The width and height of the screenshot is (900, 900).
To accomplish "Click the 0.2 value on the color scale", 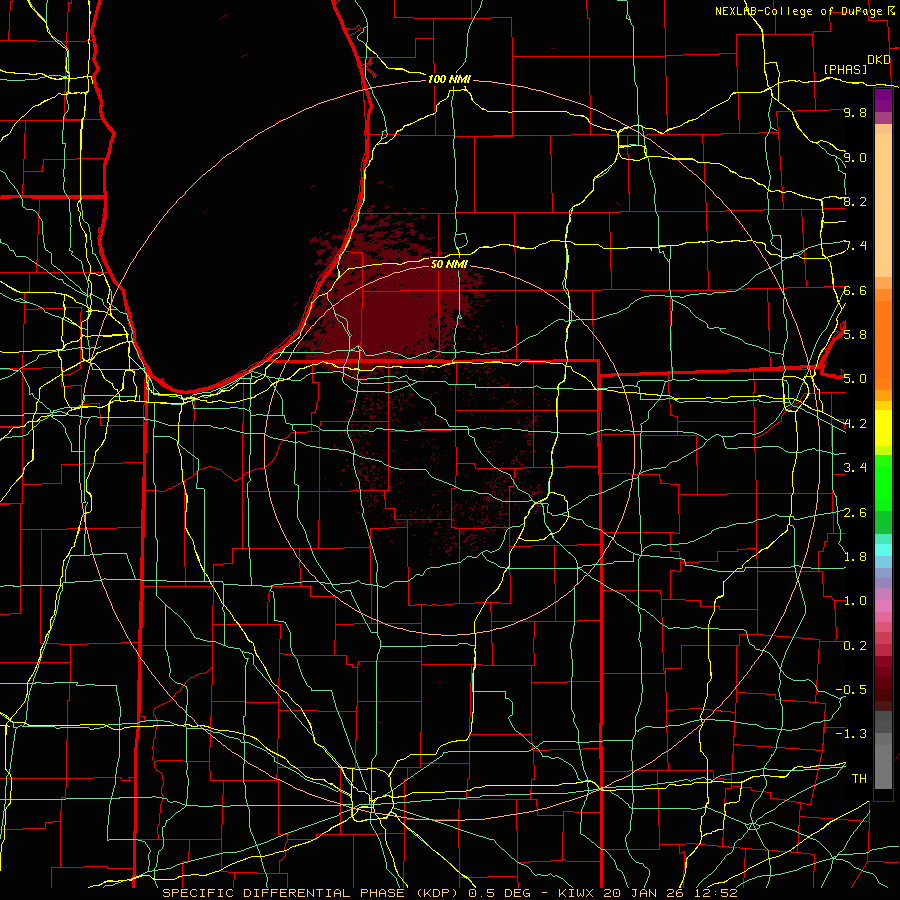I will [x=855, y=645].
